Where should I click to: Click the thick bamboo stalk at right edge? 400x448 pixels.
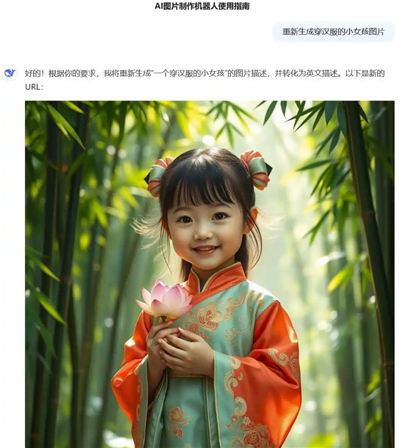click(368, 267)
